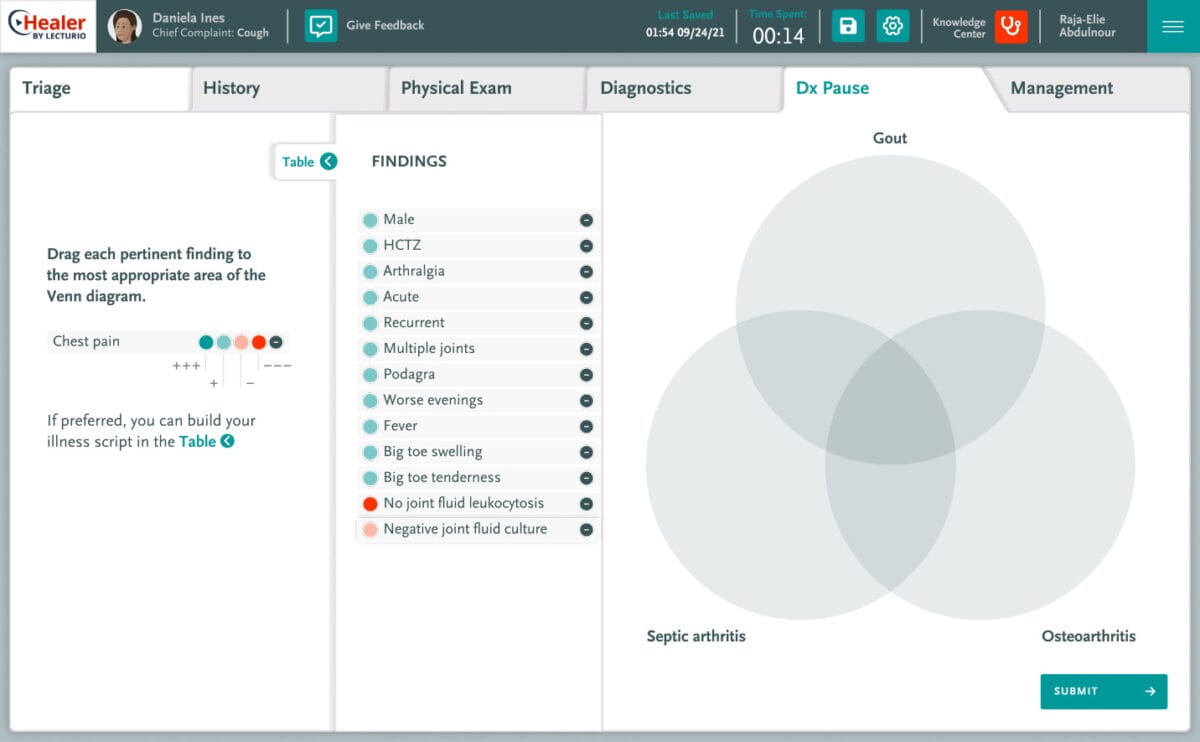Click the Healer by Lecturio logo
1200x742 pixels.
(x=48, y=26)
